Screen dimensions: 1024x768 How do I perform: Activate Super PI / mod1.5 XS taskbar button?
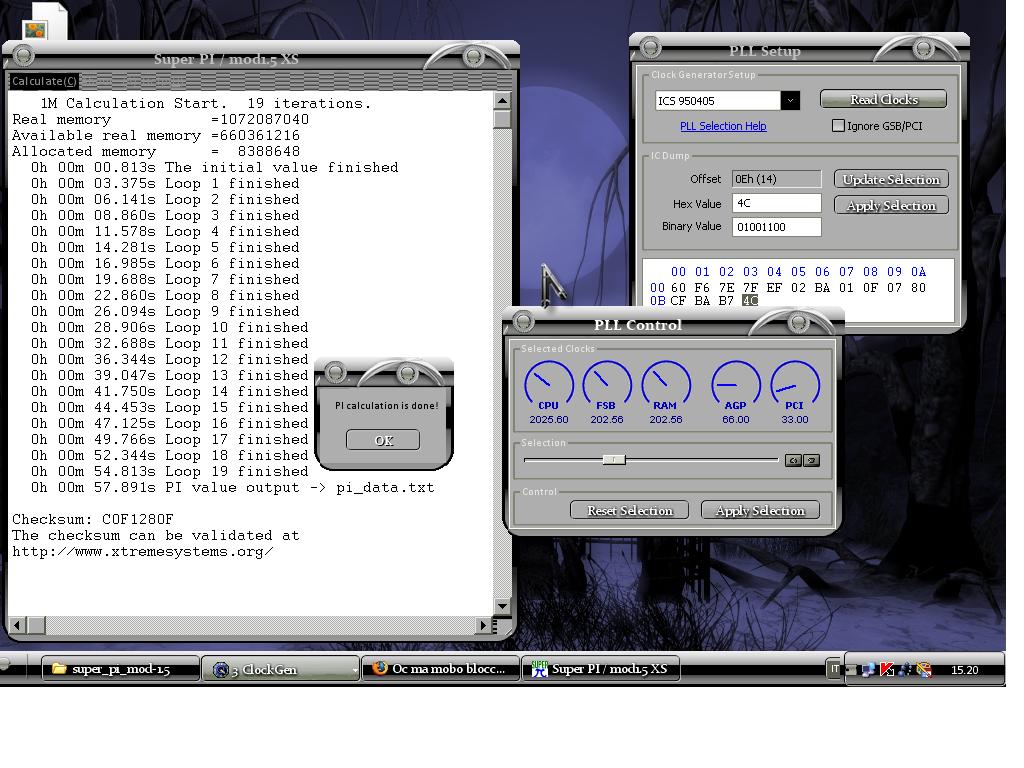pyautogui.click(x=601, y=669)
